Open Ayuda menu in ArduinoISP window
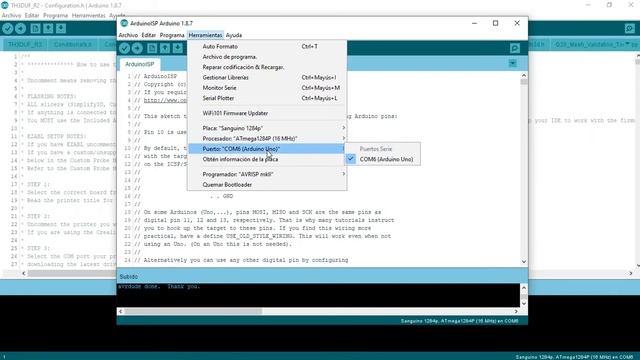The width and height of the screenshot is (640, 360). click(234, 35)
